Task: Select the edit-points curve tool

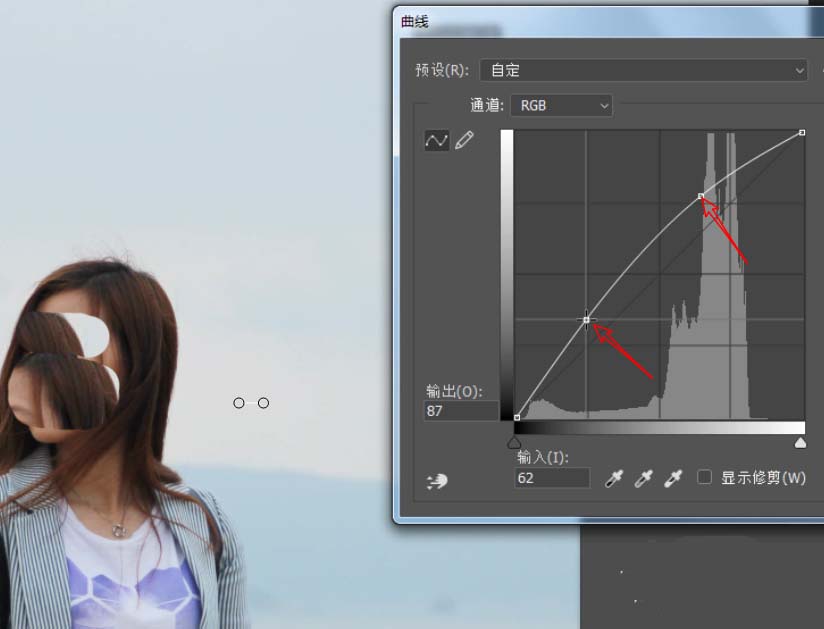Action: pyautogui.click(x=437, y=140)
